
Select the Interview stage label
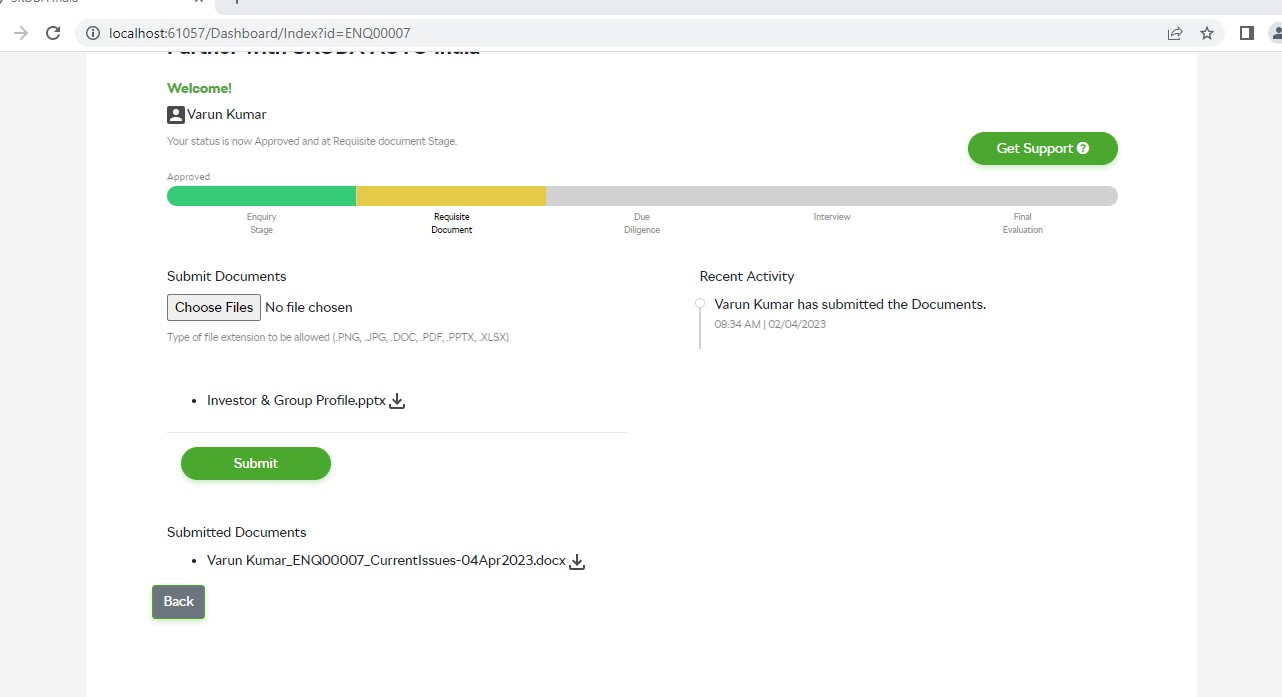point(832,217)
